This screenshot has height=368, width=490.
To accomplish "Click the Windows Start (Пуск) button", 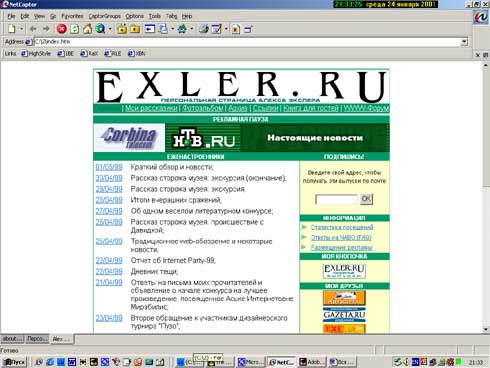I will pyautogui.click(x=14, y=362).
